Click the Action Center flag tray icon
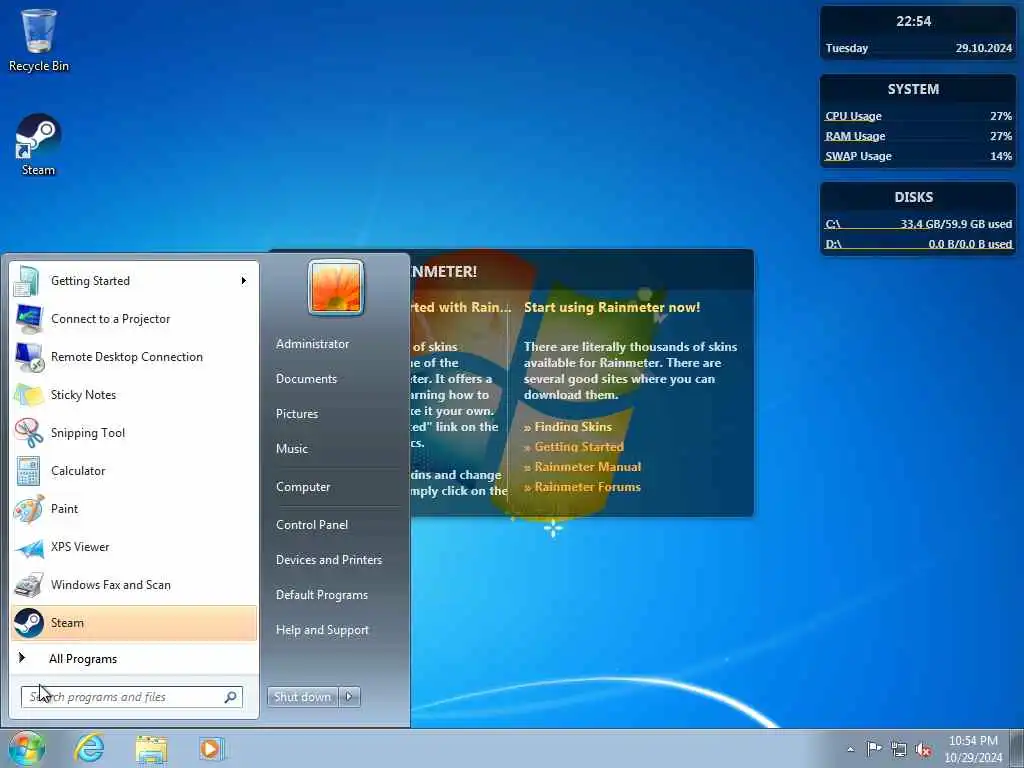The image size is (1024, 768). pyautogui.click(x=874, y=748)
